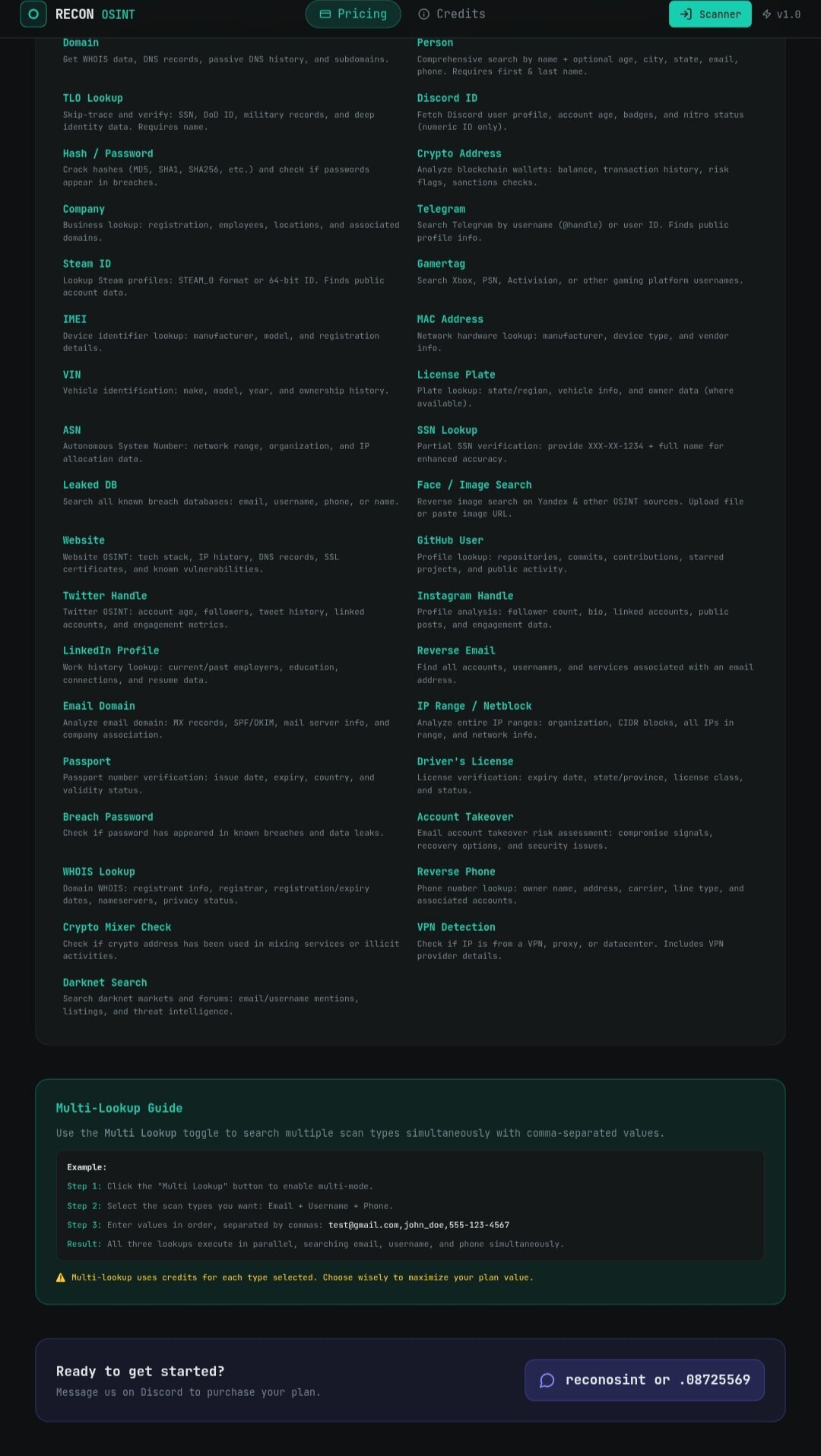821x1456 pixels.
Task: Select the Discord ID scan type
Action: click(x=447, y=98)
